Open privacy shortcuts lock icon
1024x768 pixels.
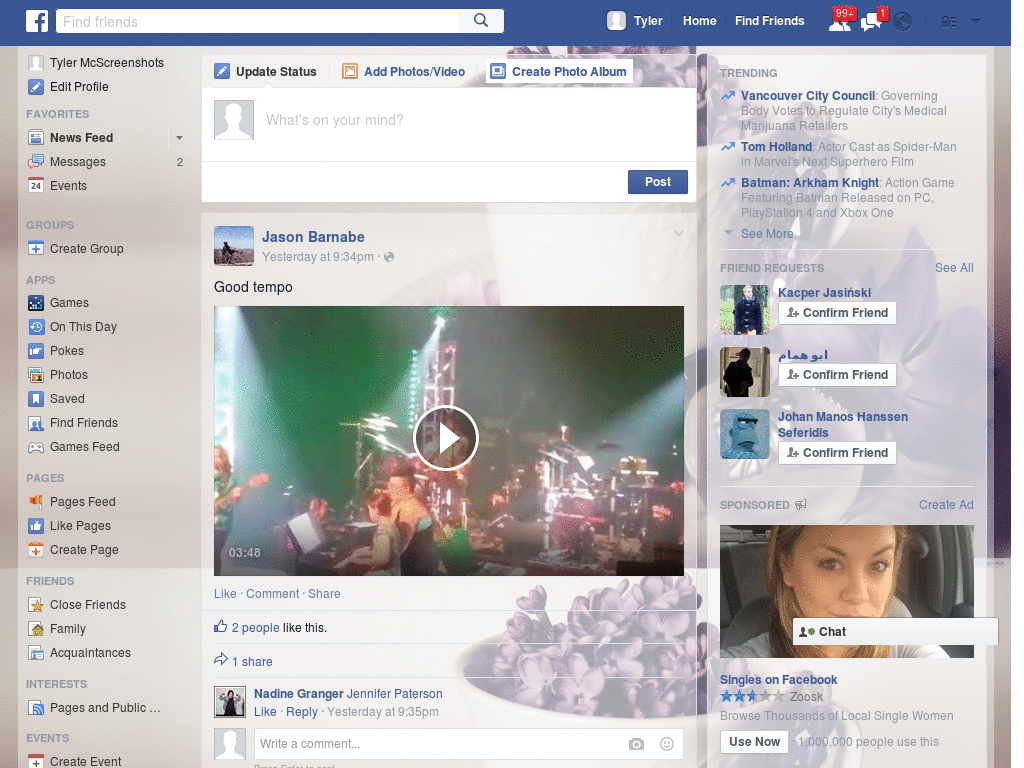point(949,22)
